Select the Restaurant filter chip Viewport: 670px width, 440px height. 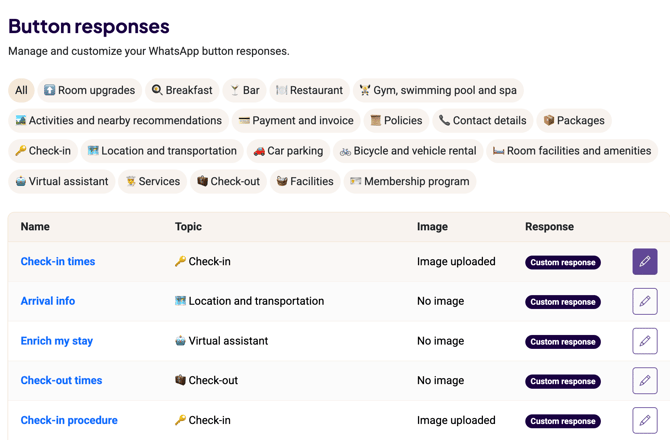309,90
